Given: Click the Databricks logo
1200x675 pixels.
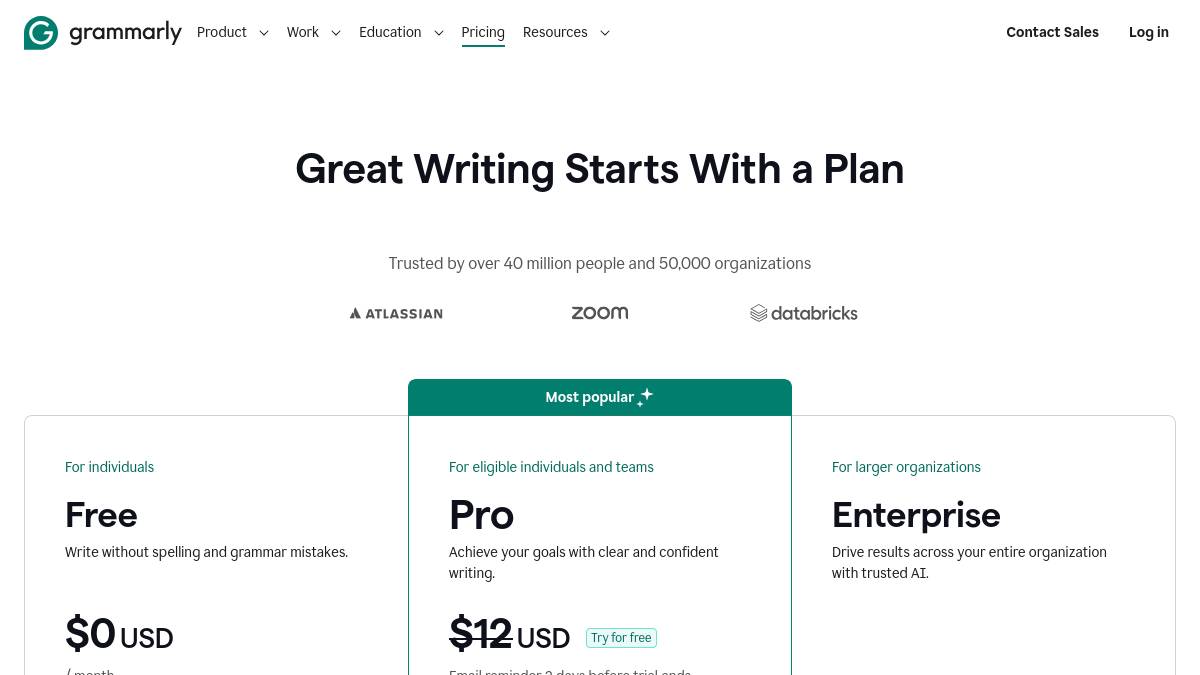Looking at the screenshot, I should click(x=804, y=313).
